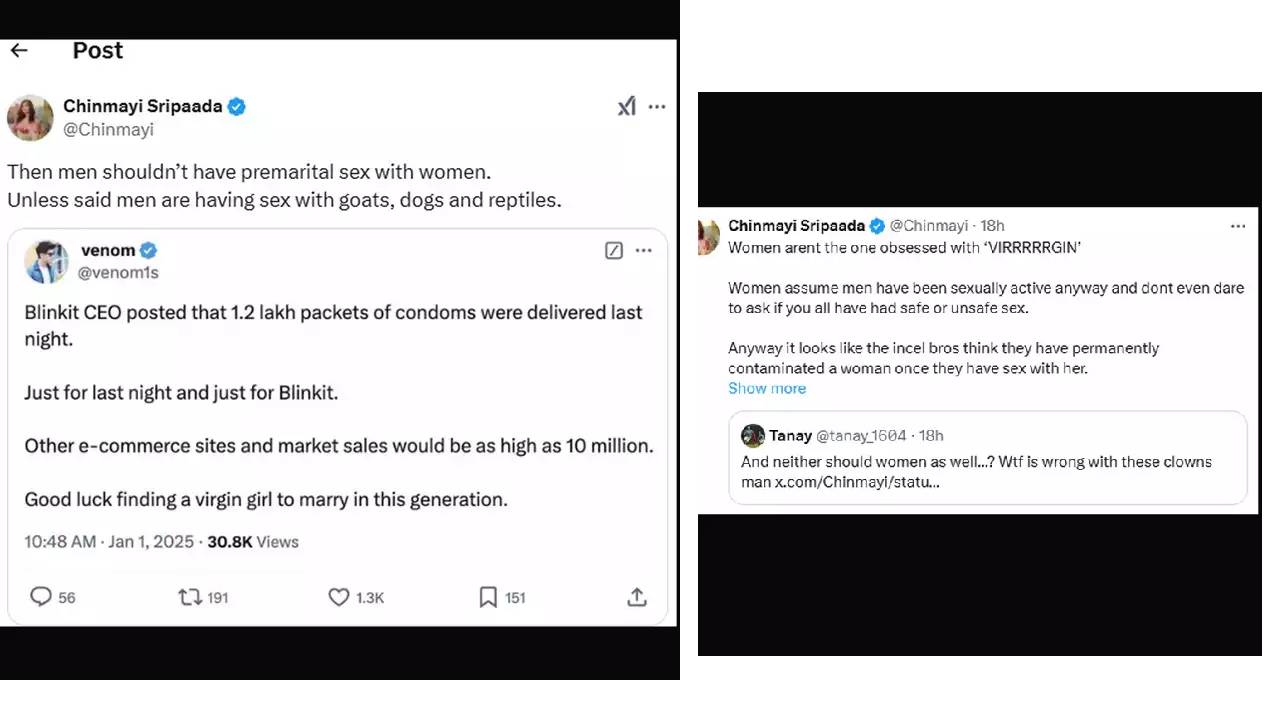Click the edit-note icon on venom's post
Image resolution: width=1280 pixels, height=720 pixels.
click(614, 251)
